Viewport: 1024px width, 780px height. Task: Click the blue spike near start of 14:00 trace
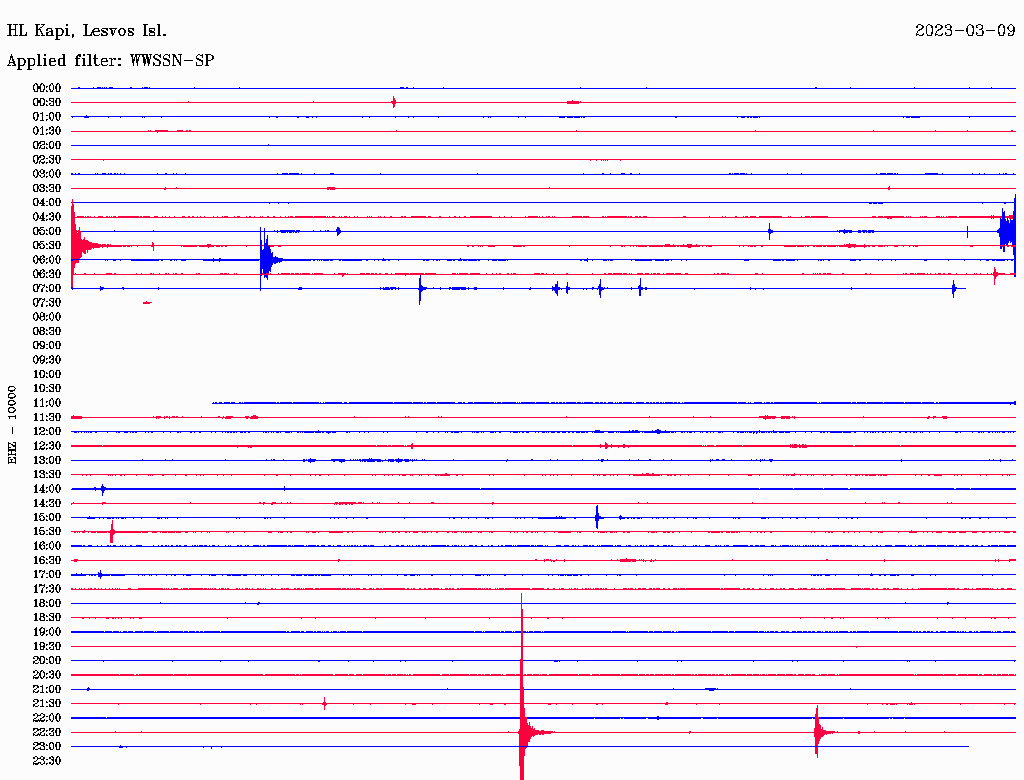coord(102,489)
